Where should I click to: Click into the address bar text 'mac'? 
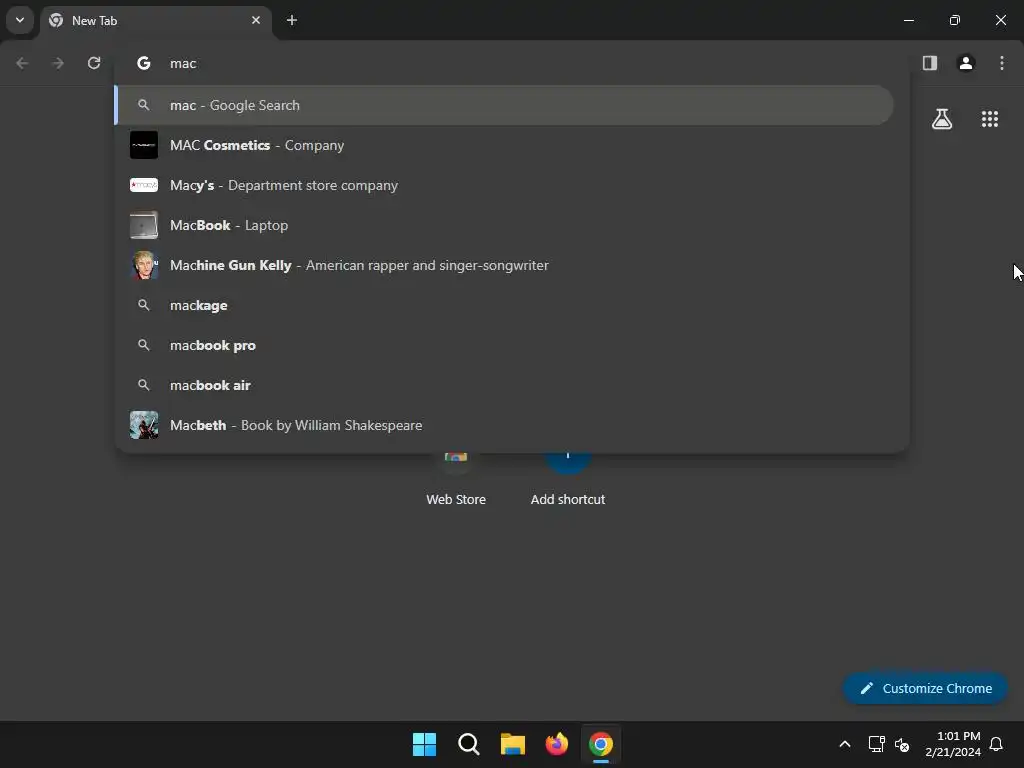pyautogui.click(x=183, y=63)
